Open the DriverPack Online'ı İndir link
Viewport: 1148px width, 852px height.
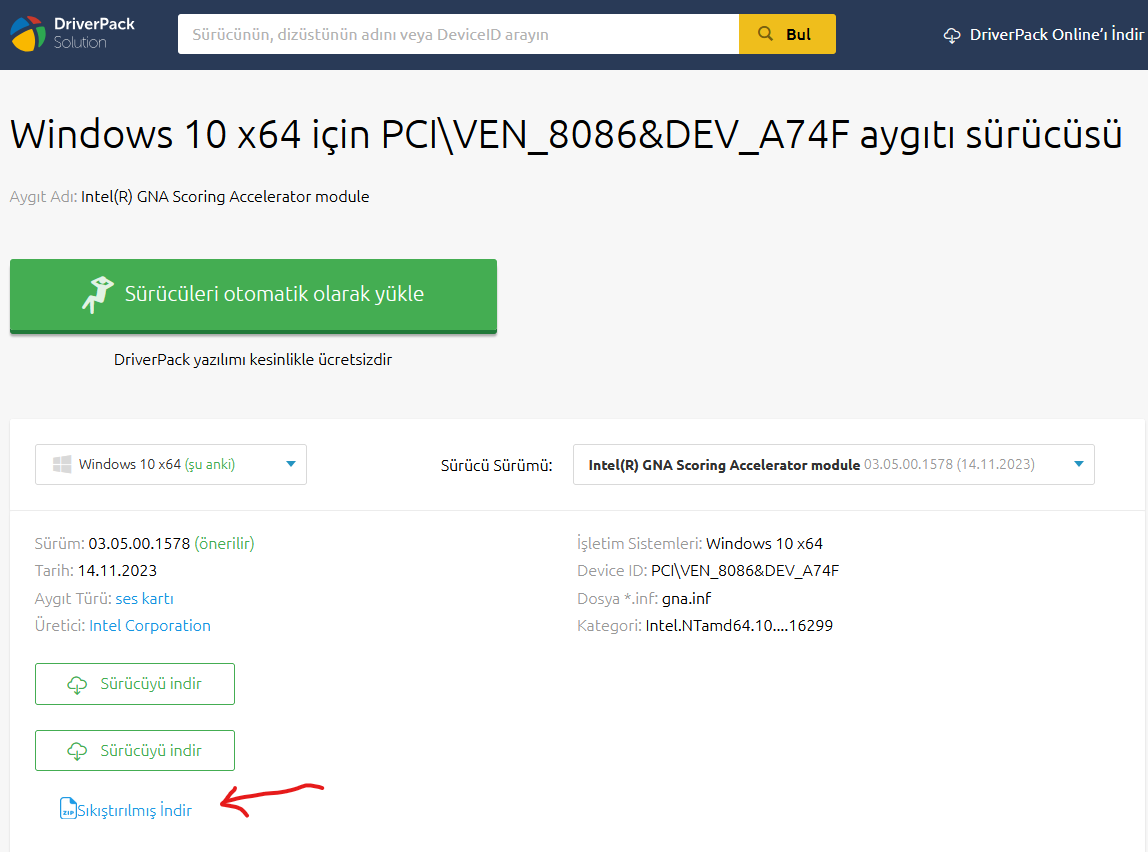1043,34
